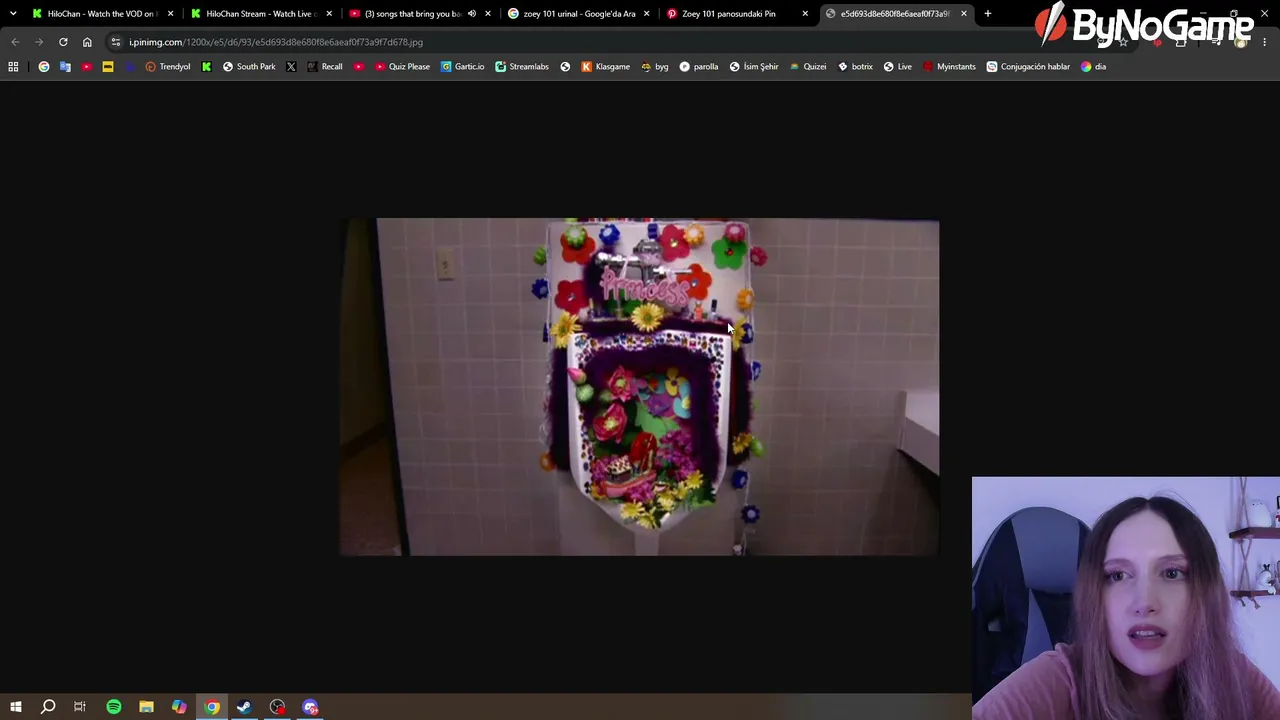Open the Kick bookmark icon beside South Park
1280x720 pixels.
207,67
